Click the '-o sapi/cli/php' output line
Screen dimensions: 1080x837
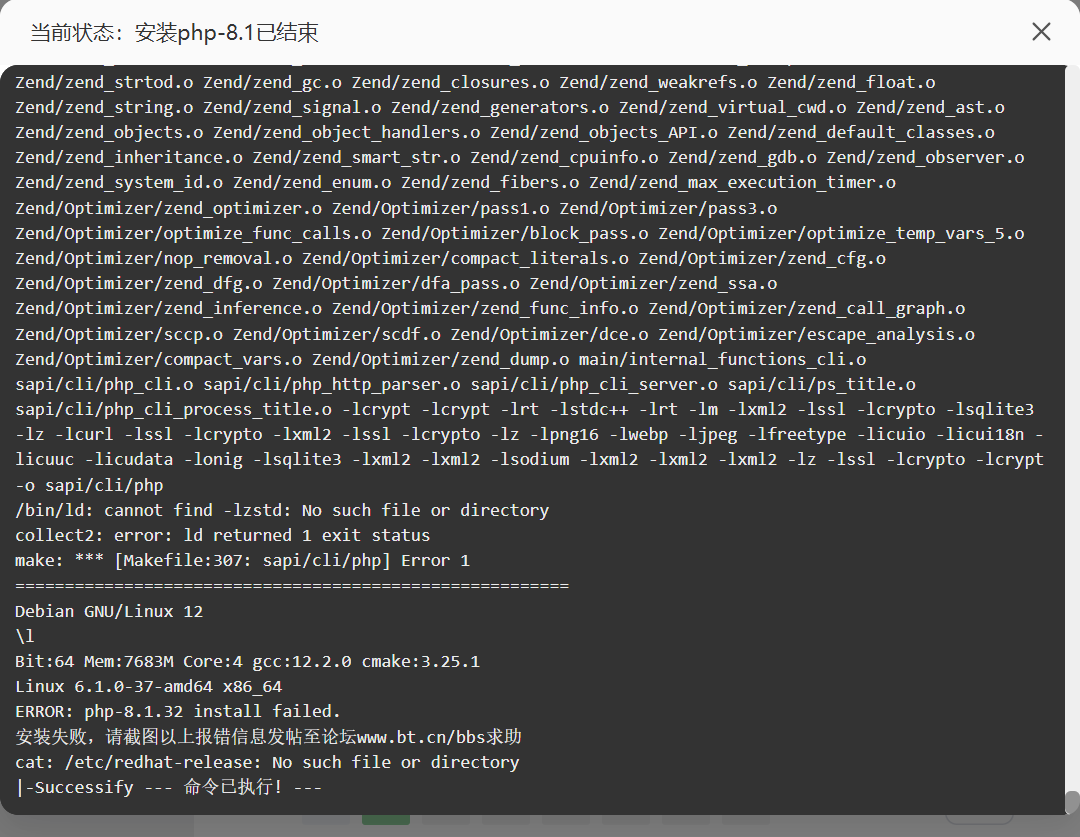[89, 485]
